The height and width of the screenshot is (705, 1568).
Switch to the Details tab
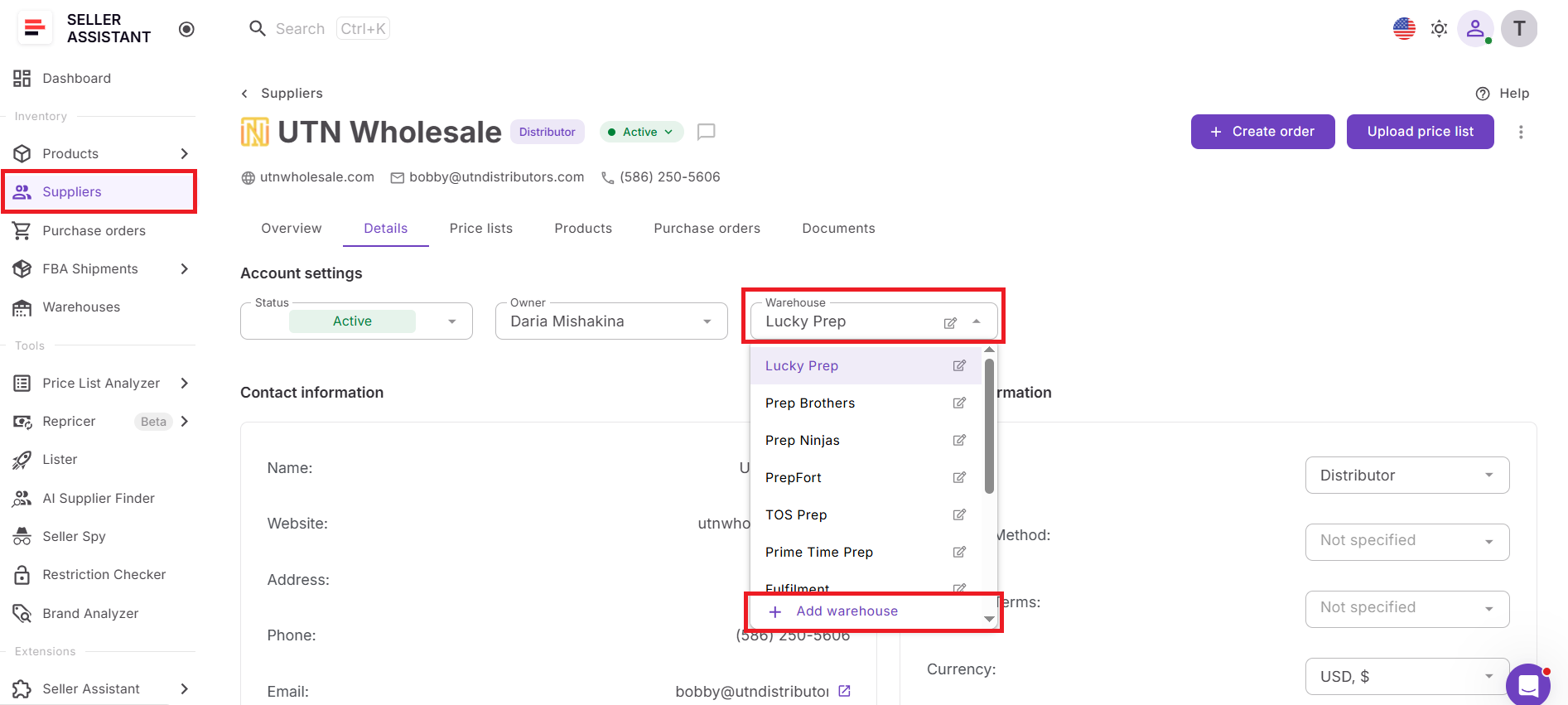coord(386,228)
